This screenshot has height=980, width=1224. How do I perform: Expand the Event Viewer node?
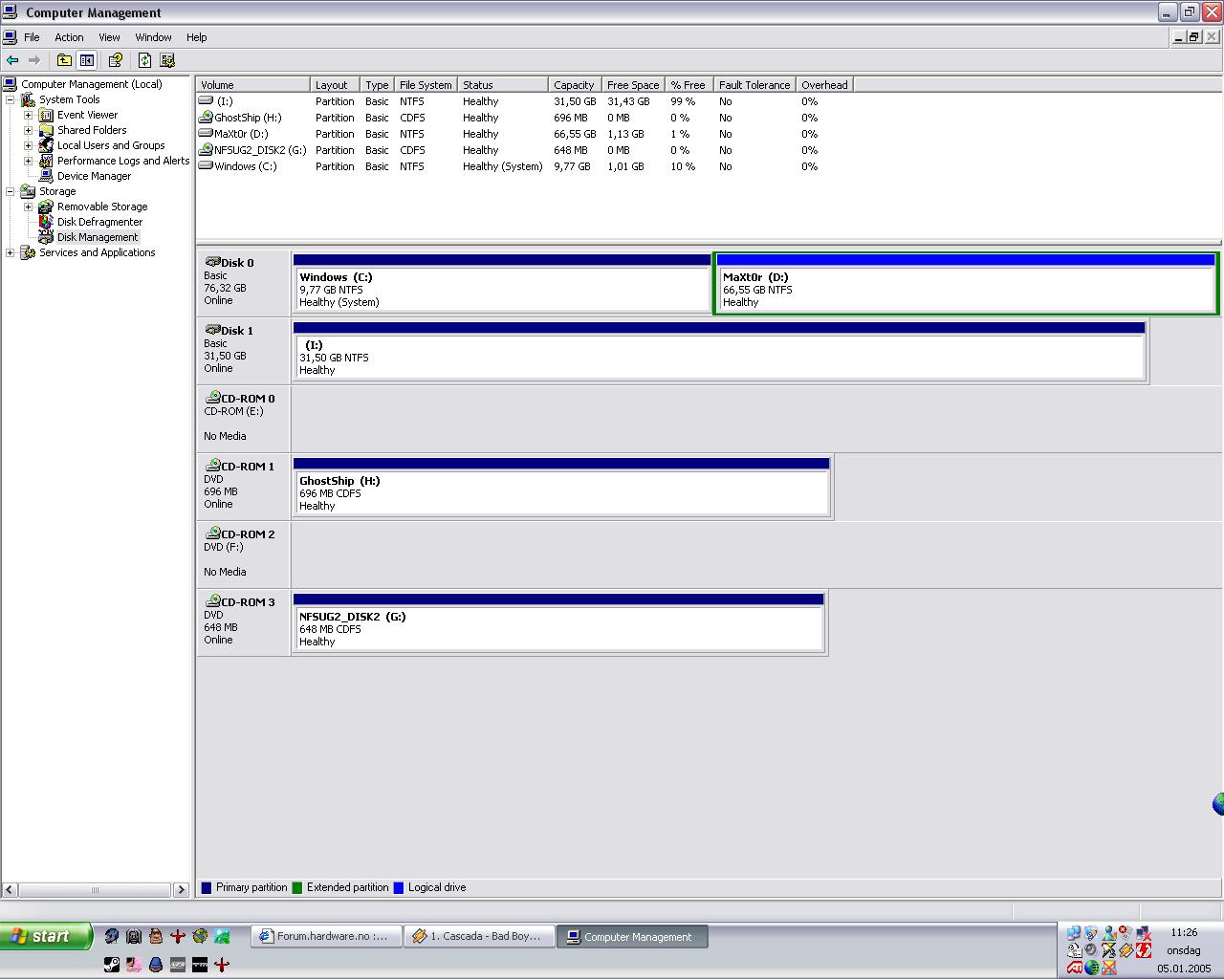pyautogui.click(x=28, y=115)
